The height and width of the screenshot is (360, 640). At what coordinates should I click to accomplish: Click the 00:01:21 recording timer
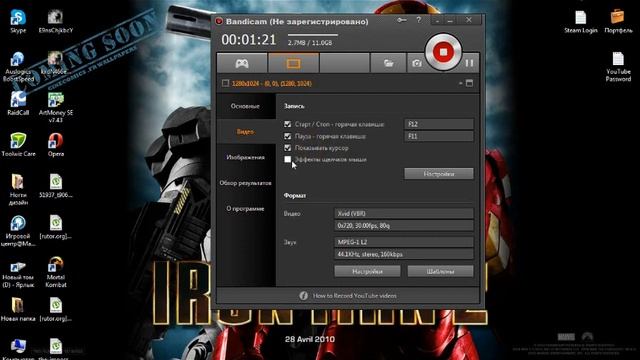249,40
